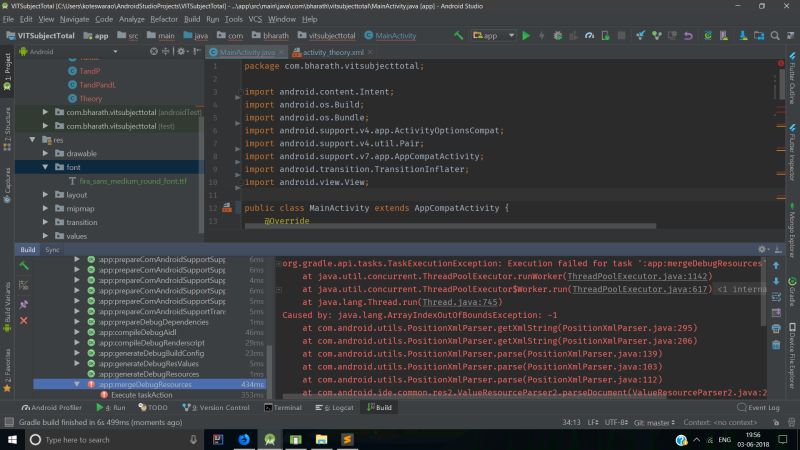This screenshot has height=450, width=800.
Task: Select the Theory class in project tree
Action: (x=85, y=98)
